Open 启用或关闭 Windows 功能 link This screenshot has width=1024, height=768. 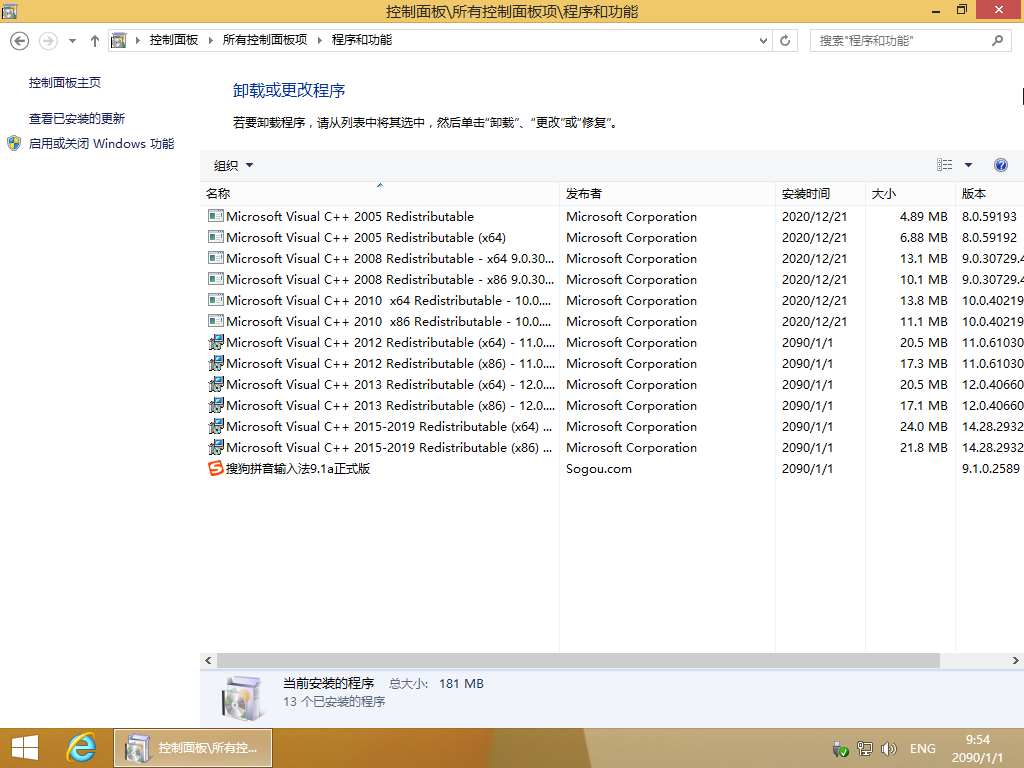pos(101,144)
